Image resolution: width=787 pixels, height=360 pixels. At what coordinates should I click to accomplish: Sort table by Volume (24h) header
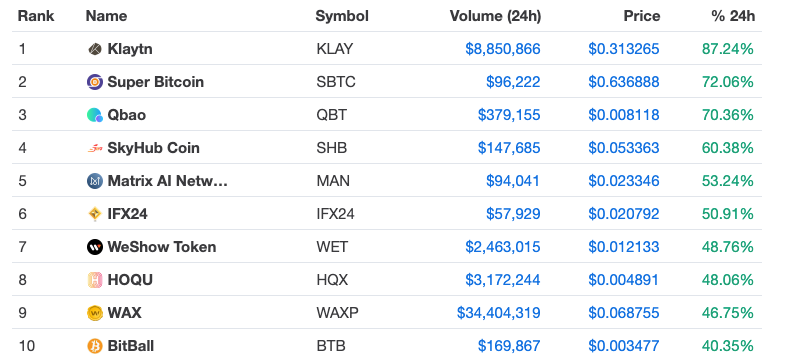pos(495,16)
